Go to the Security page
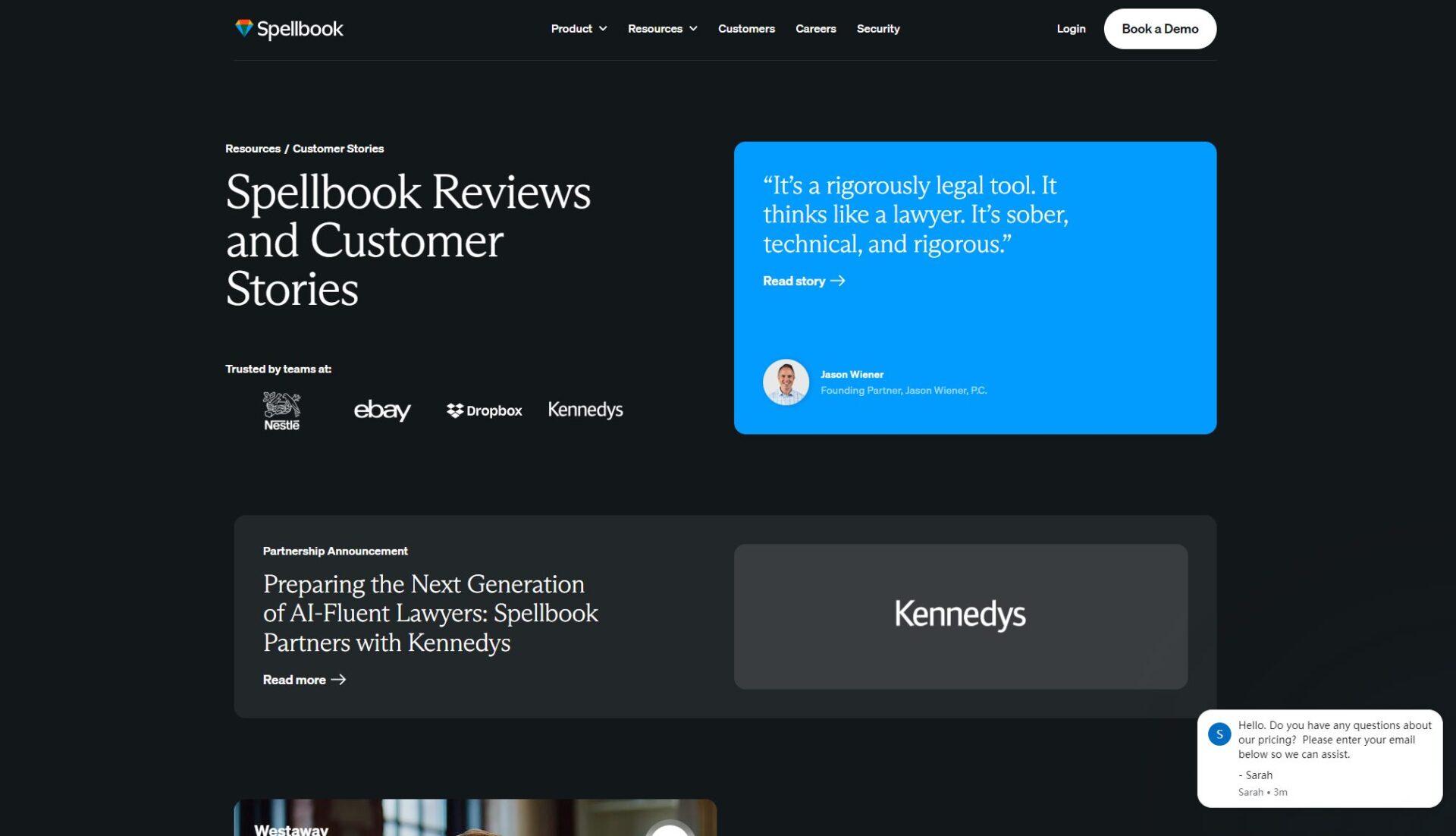 878,29
